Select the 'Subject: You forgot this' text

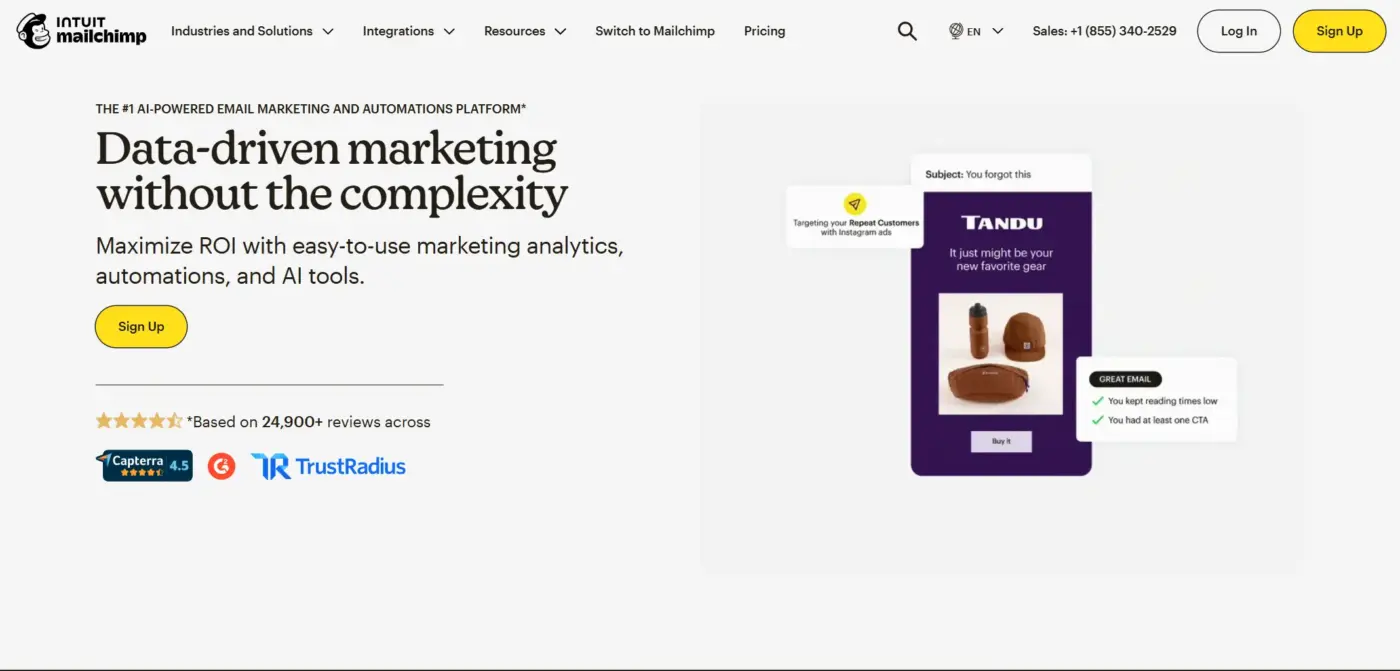click(x=978, y=174)
